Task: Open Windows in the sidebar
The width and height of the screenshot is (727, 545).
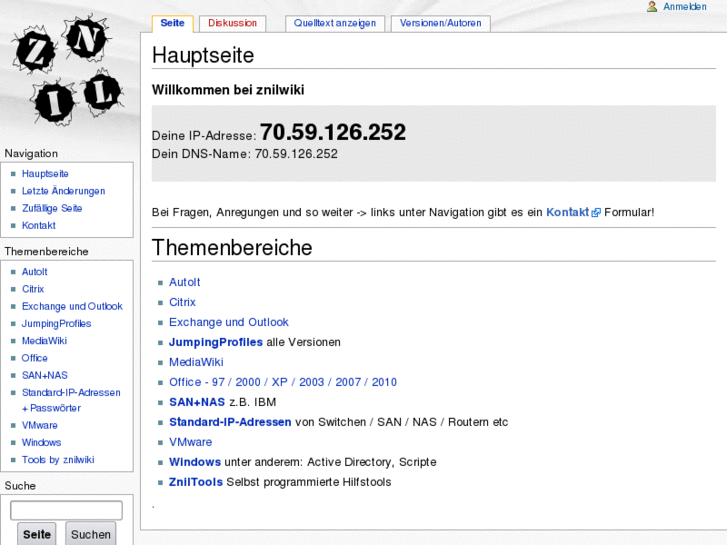Action: point(41,442)
